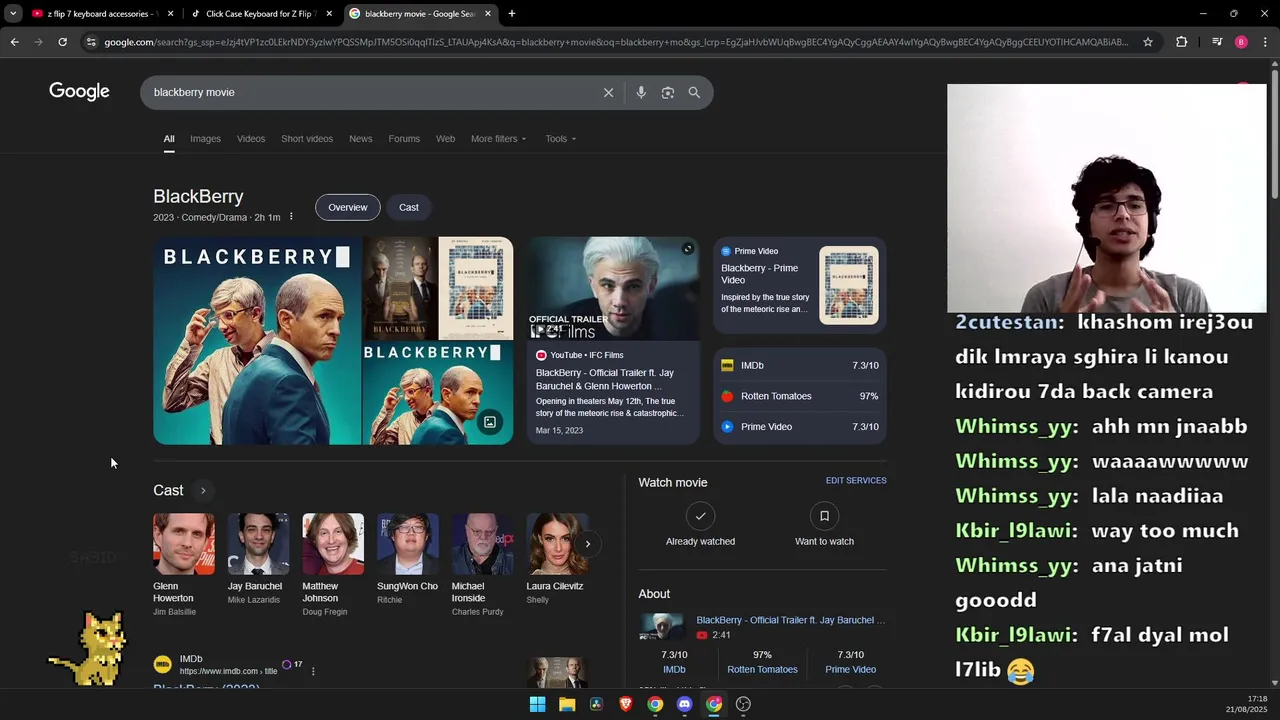The image size is (1280, 720).
Task: Select cast member Laura Cilevitz
Action: (556, 560)
